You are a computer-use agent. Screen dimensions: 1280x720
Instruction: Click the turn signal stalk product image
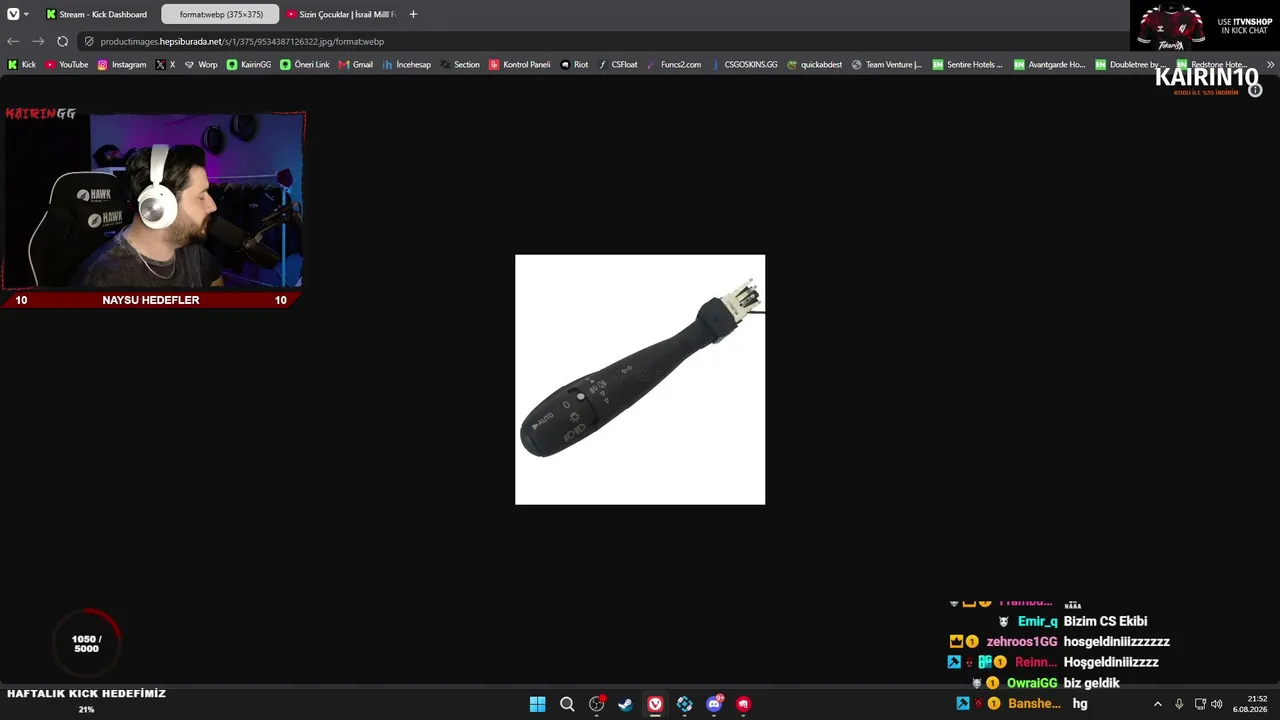coord(640,380)
